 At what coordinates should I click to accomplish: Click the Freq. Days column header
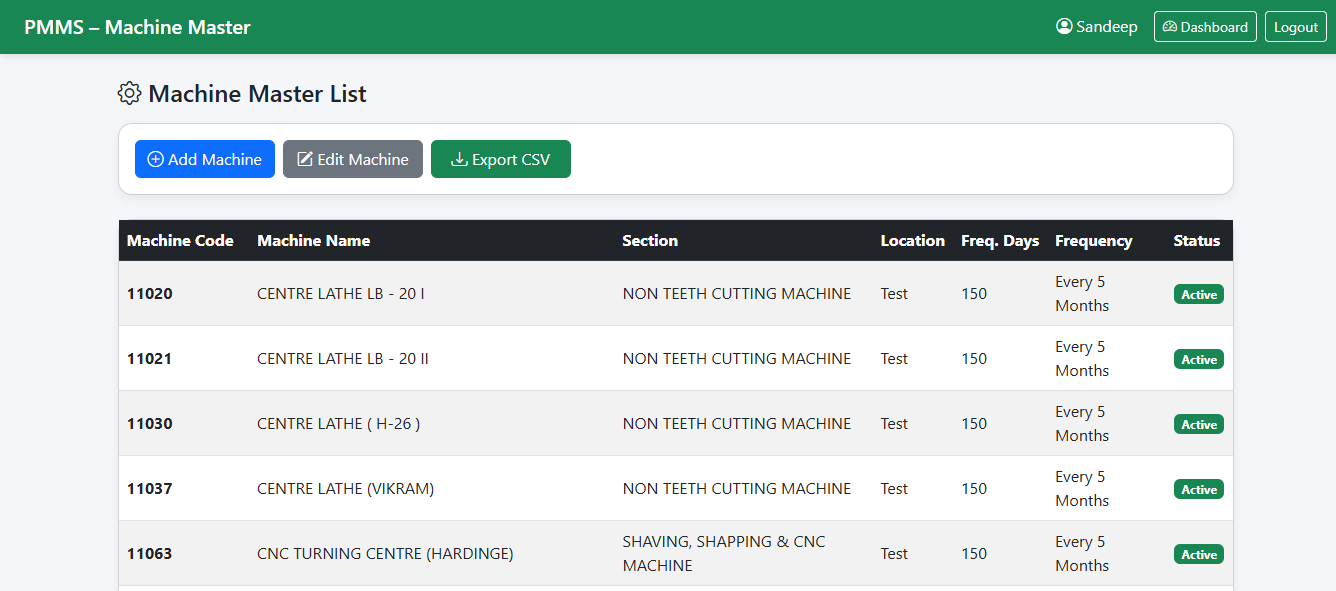click(999, 241)
